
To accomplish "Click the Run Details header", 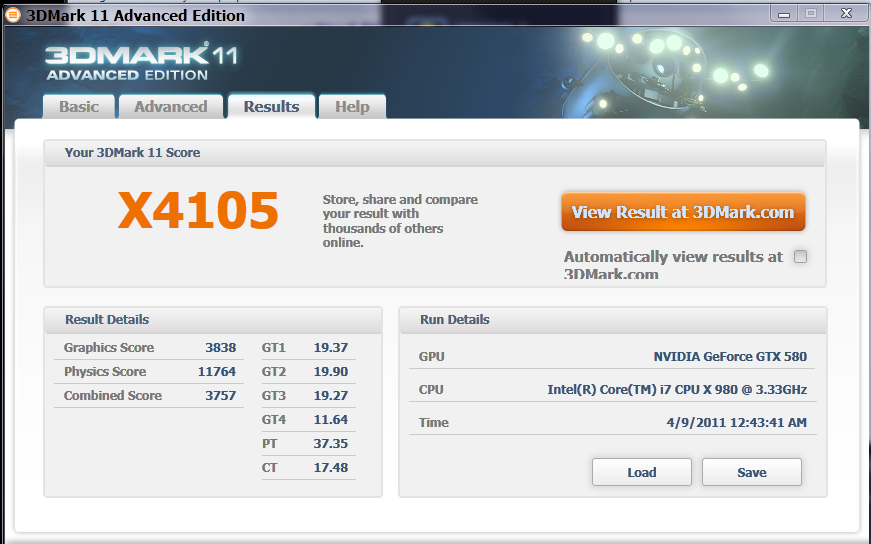I will 454,320.
